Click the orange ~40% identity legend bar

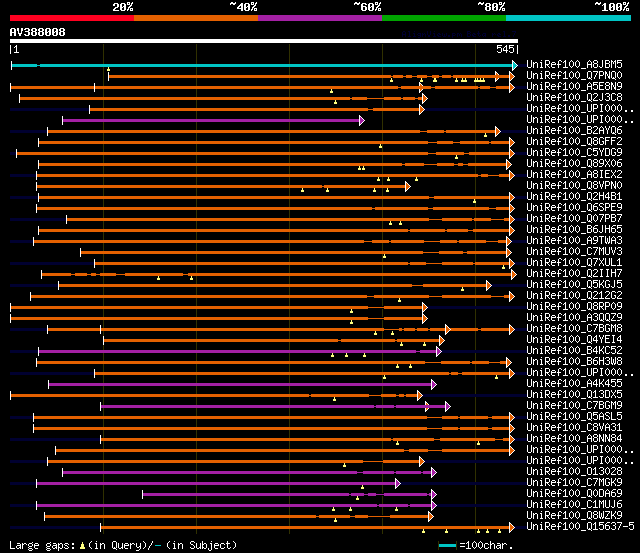196,18
